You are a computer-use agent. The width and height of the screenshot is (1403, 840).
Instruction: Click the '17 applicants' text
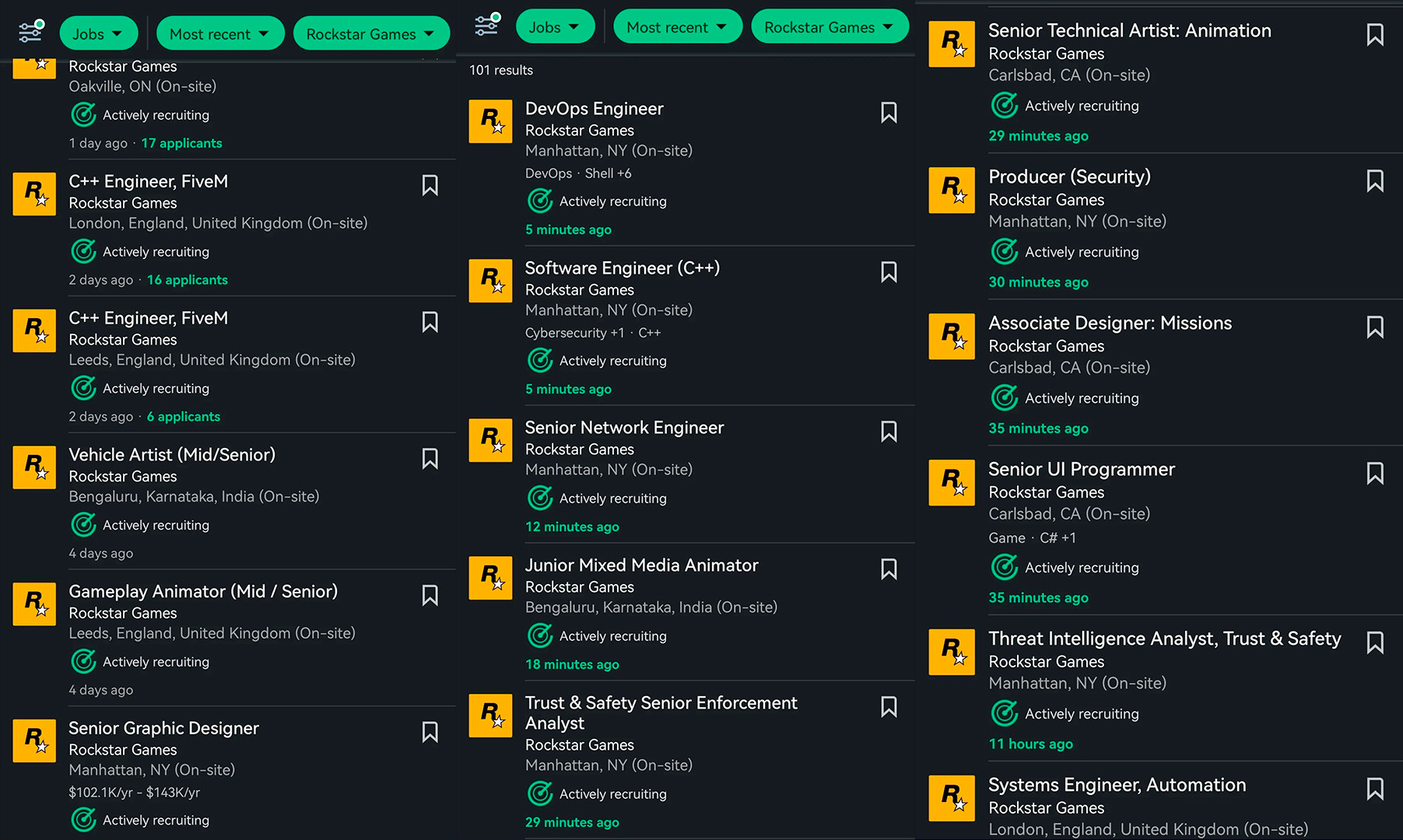pyautogui.click(x=181, y=143)
